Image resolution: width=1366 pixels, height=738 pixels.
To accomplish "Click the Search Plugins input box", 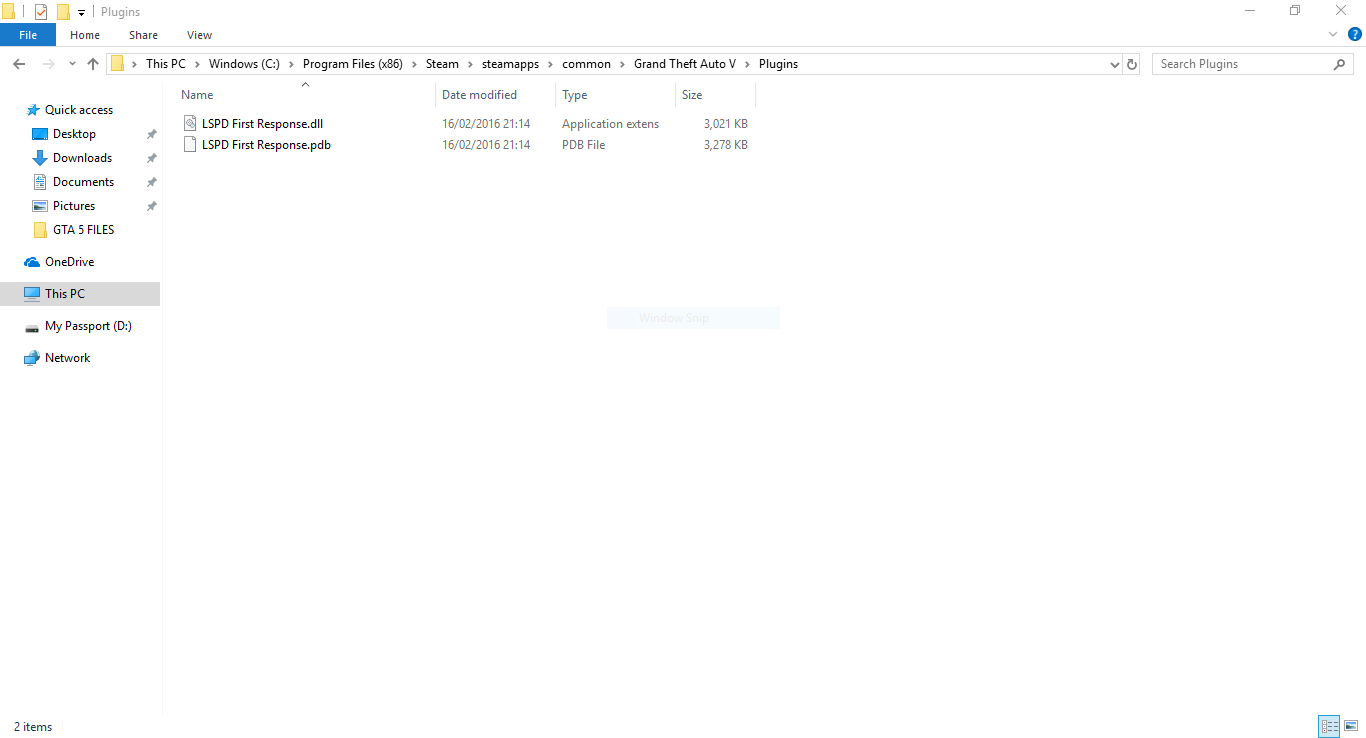I will point(1242,64).
